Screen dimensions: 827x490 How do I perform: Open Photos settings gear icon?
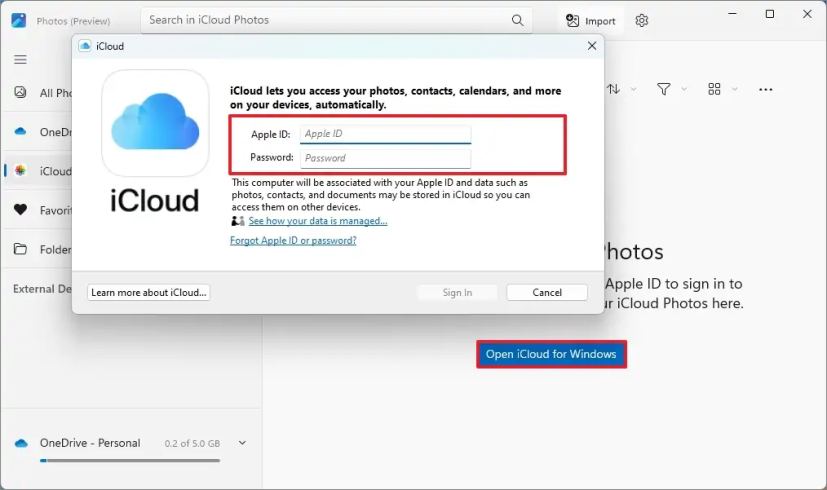[x=641, y=21]
